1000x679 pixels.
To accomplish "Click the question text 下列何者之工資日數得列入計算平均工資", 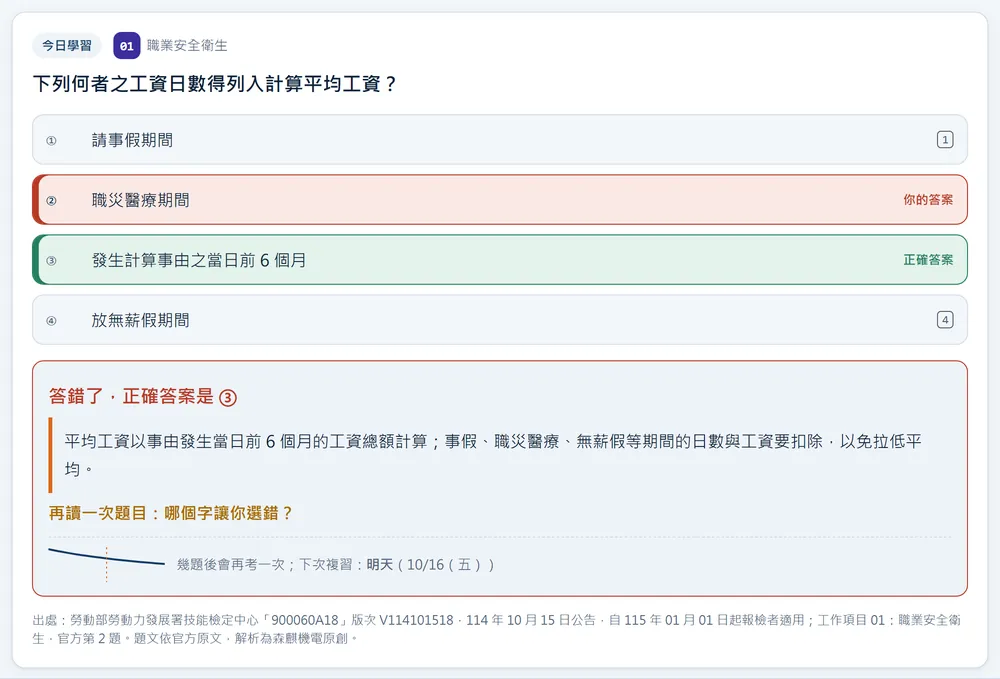I will [215, 84].
